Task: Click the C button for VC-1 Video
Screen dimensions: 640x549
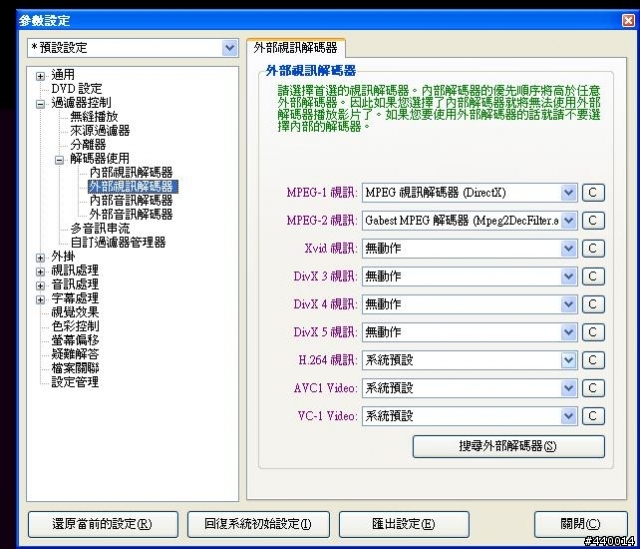Action: tap(593, 416)
